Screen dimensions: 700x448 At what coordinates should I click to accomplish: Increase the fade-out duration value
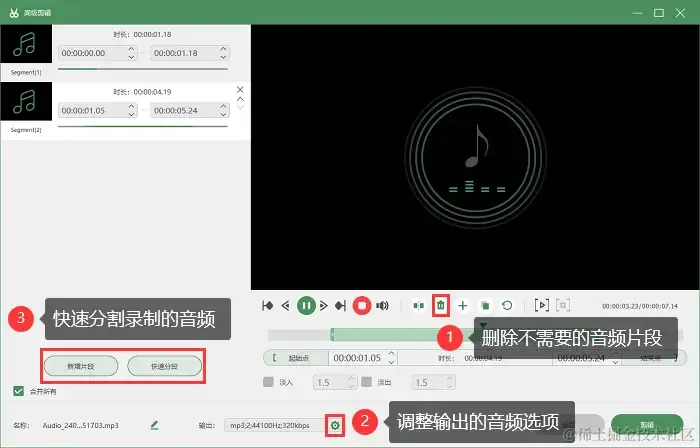pyautogui.click(x=450, y=379)
